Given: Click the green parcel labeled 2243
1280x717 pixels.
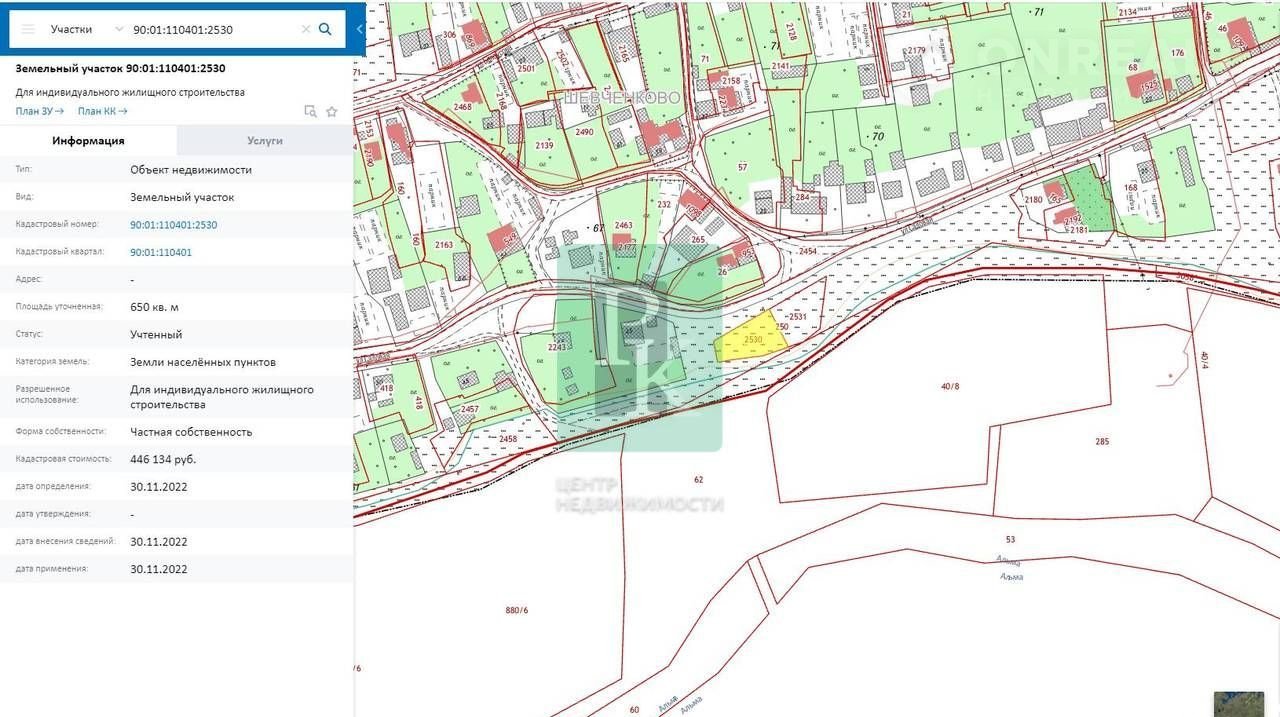Looking at the screenshot, I should coord(560,350).
